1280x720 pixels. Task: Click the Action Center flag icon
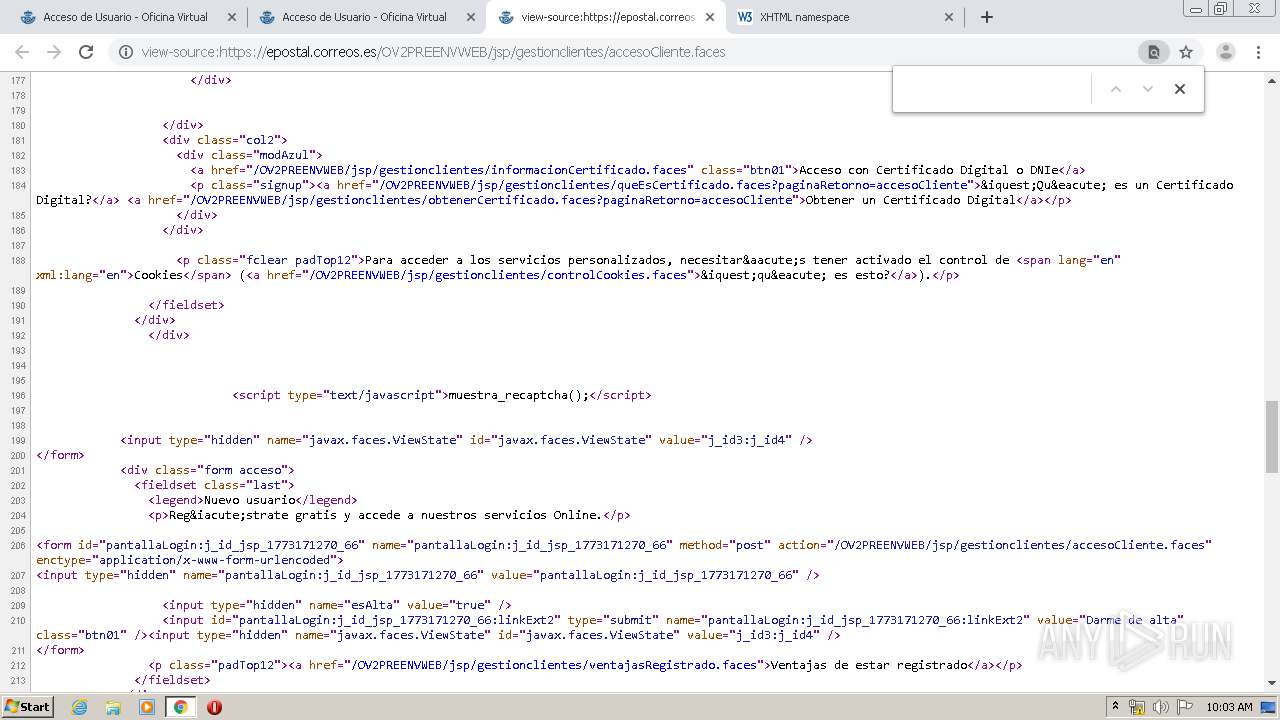point(1184,706)
